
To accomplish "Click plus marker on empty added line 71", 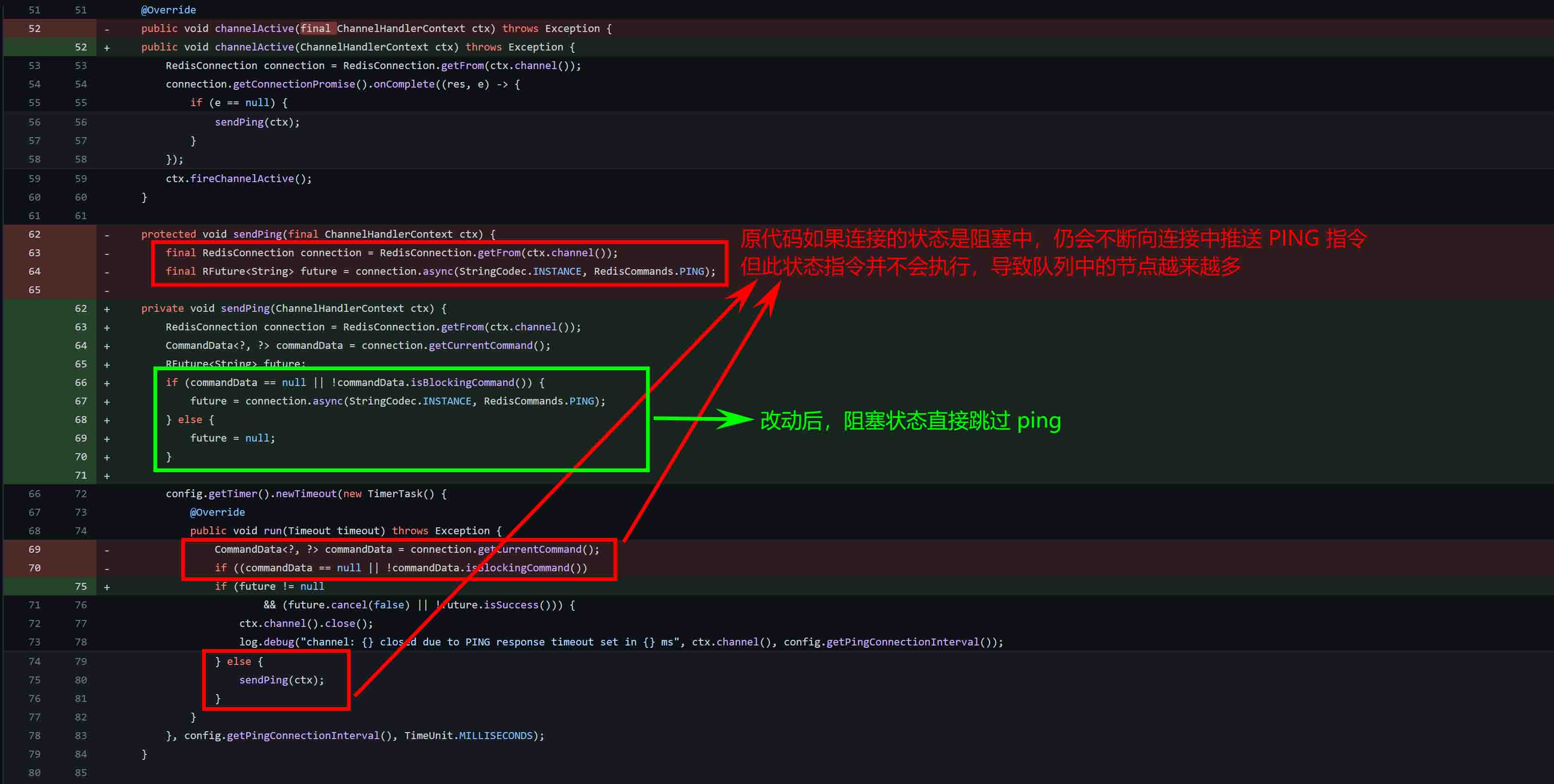I will point(107,476).
